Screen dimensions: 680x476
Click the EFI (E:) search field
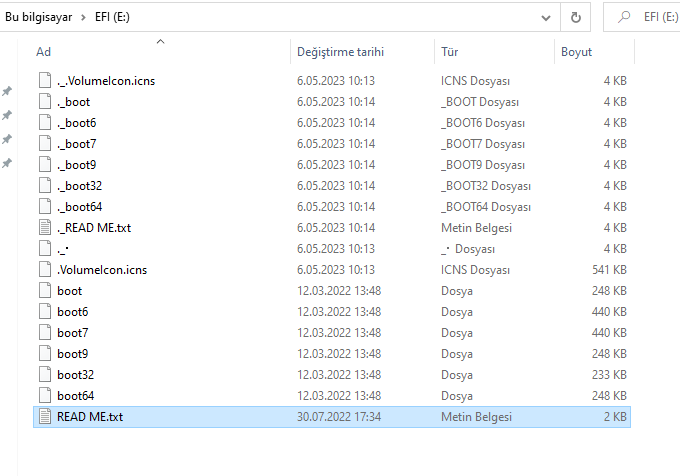(642, 17)
